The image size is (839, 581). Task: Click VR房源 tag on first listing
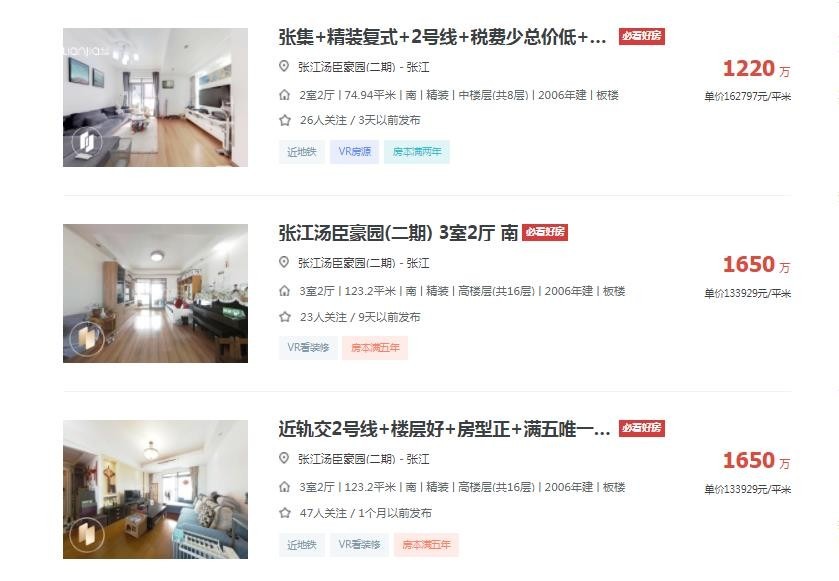point(354,152)
